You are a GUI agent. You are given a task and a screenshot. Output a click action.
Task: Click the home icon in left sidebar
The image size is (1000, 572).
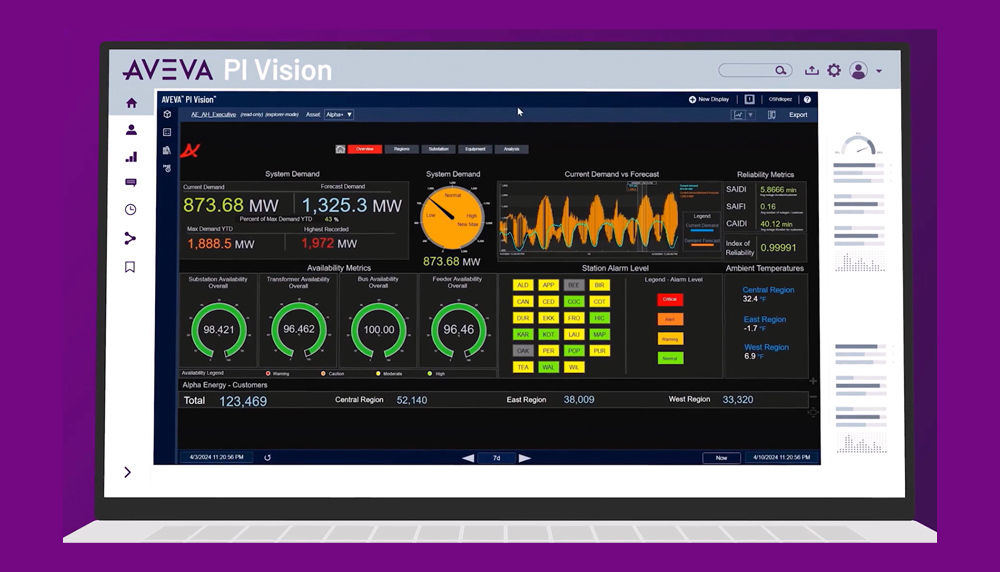tap(131, 103)
